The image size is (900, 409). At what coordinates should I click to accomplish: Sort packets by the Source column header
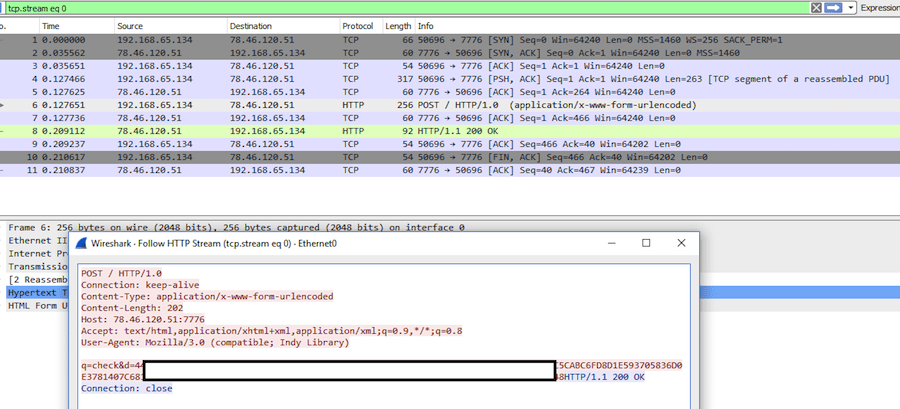pyautogui.click(x=170, y=26)
